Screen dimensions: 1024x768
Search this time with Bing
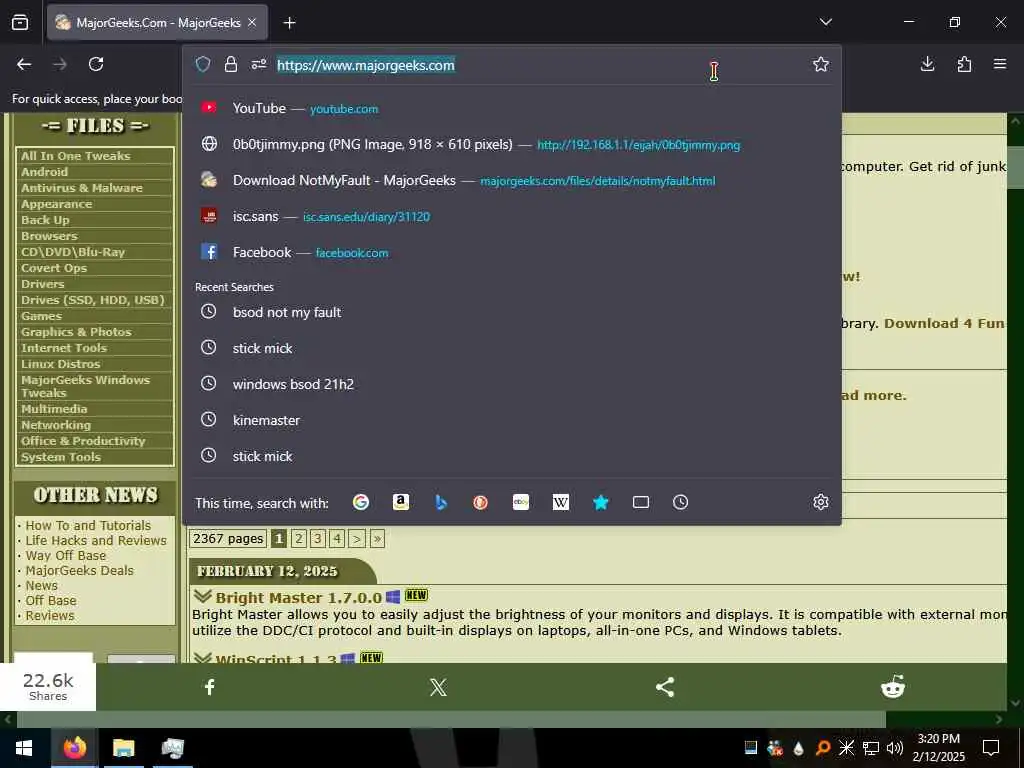pos(441,502)
